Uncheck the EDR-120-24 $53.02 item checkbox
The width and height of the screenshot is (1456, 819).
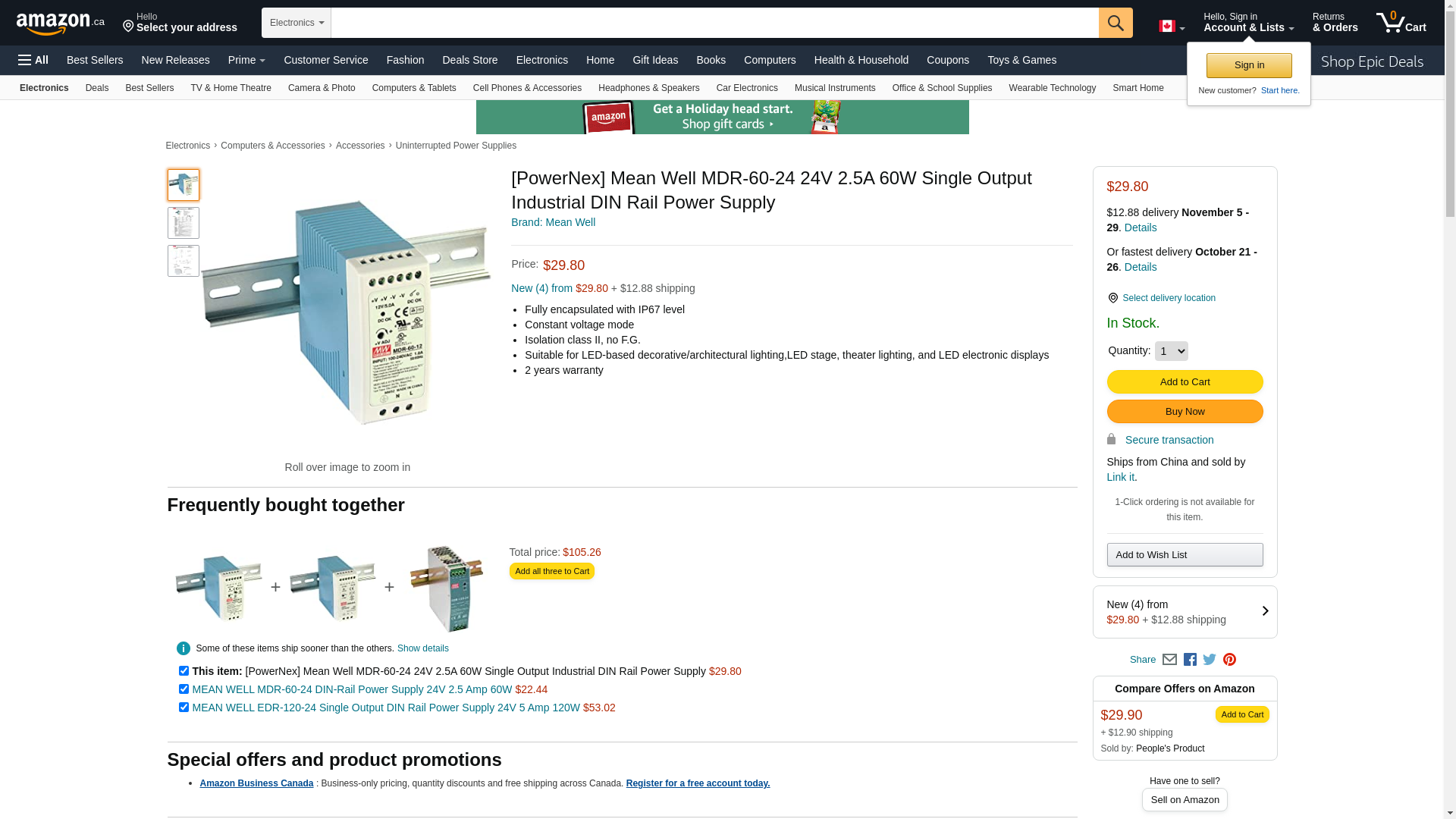tap(184, 708)
